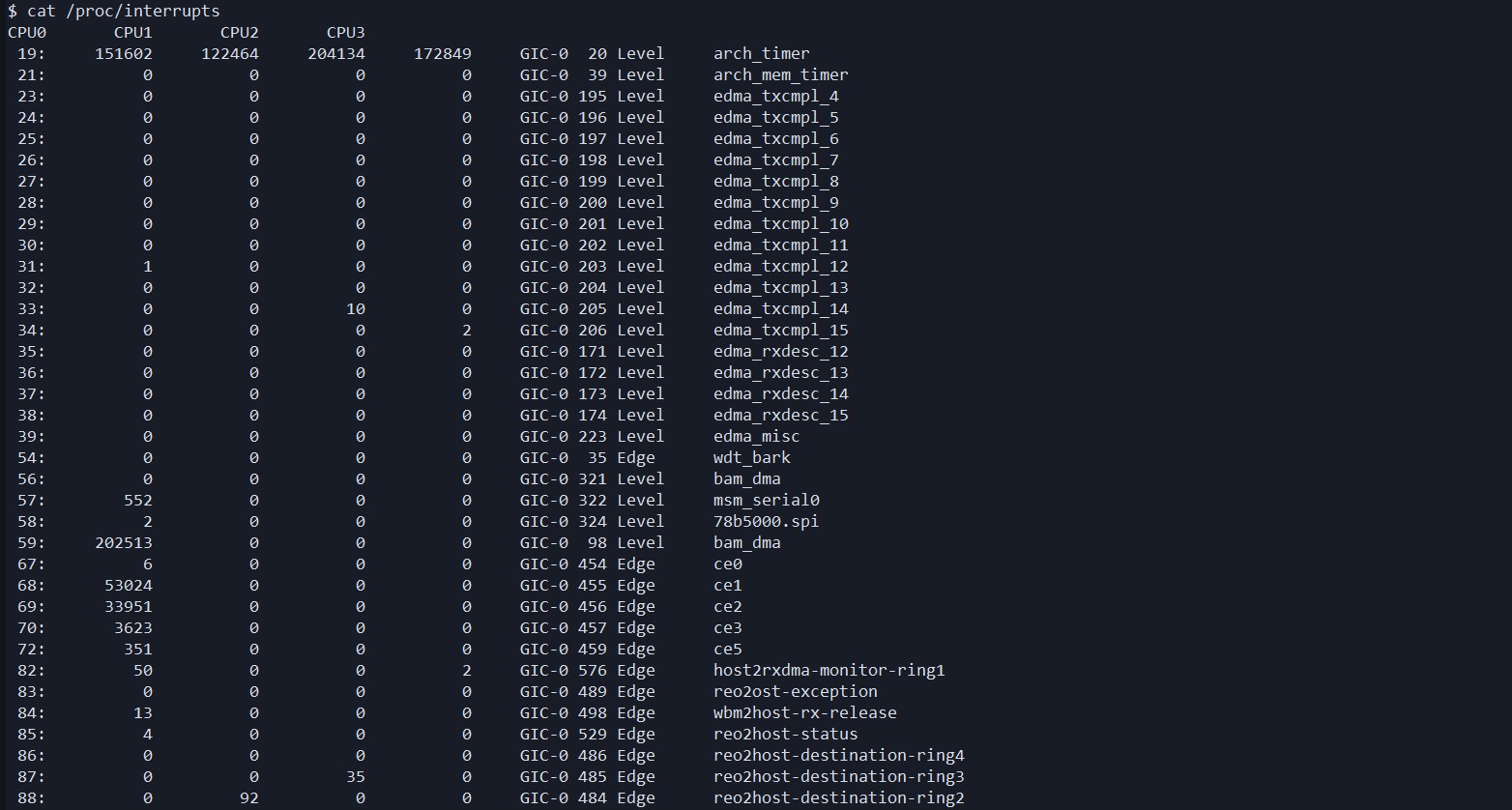Click the wdt_bark interrupt name
The image size is (1512, 810).
tap(752, 458)
